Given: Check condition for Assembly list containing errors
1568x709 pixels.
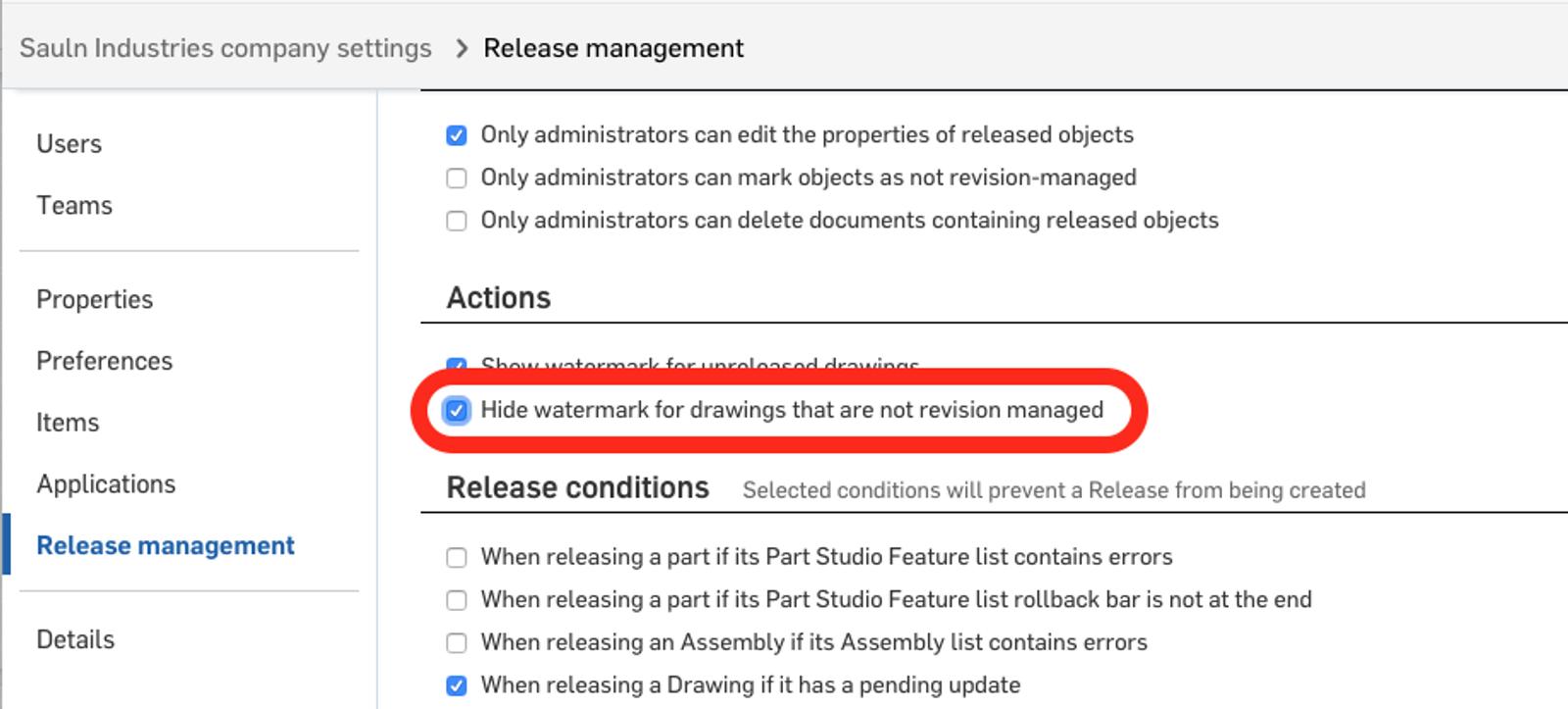Looking at the screenshot, I should (x=457, y=643).
